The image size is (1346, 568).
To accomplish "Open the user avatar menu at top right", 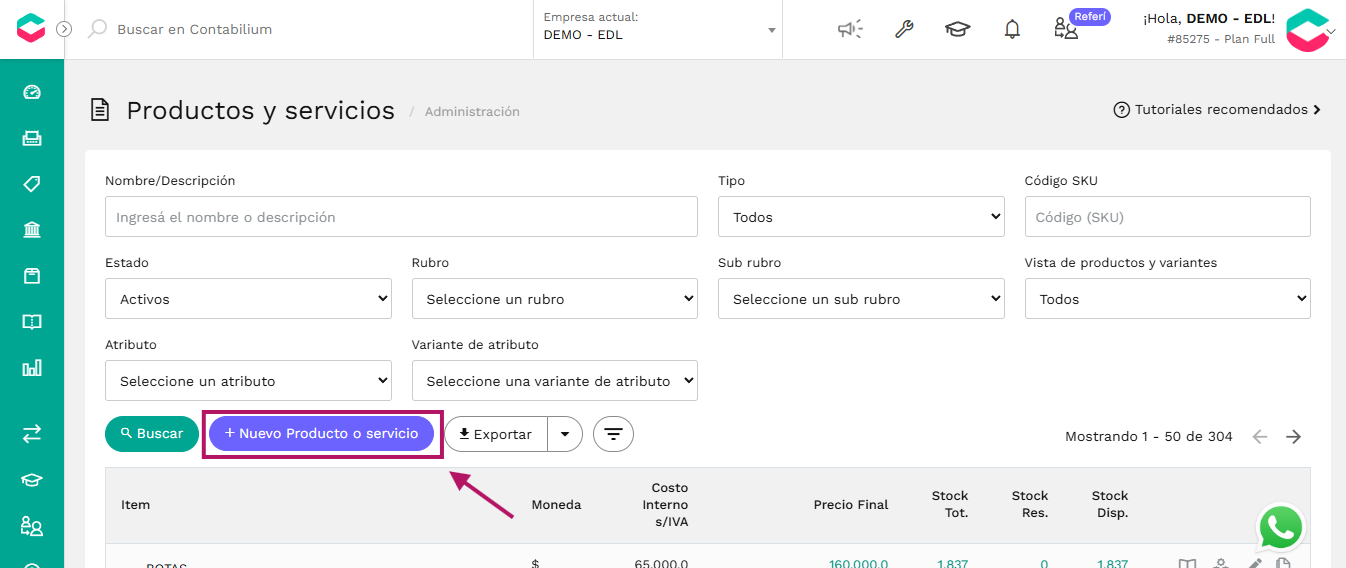I will tap(1308, 30).
